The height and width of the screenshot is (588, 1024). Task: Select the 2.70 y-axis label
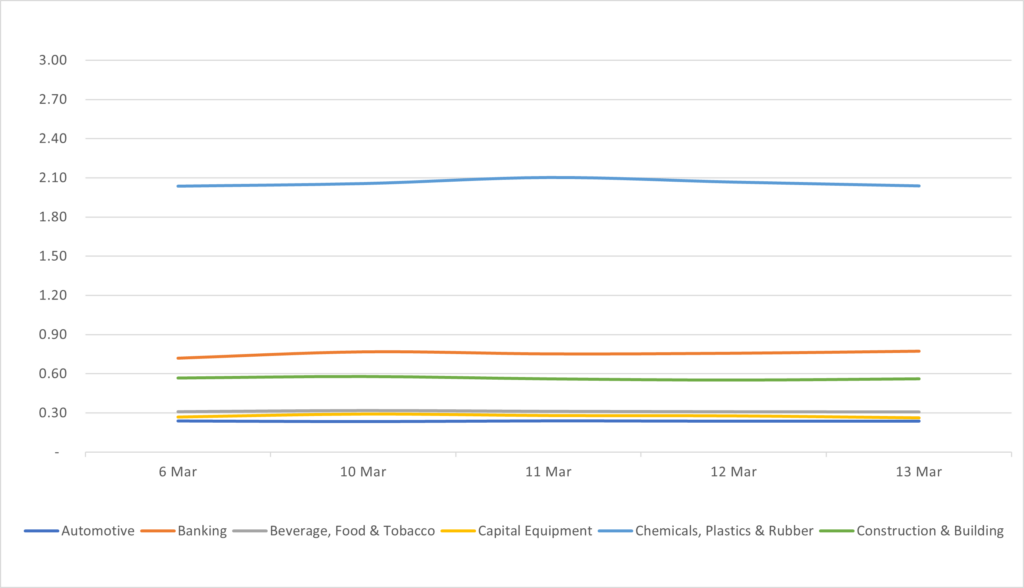tap(52, 99)
